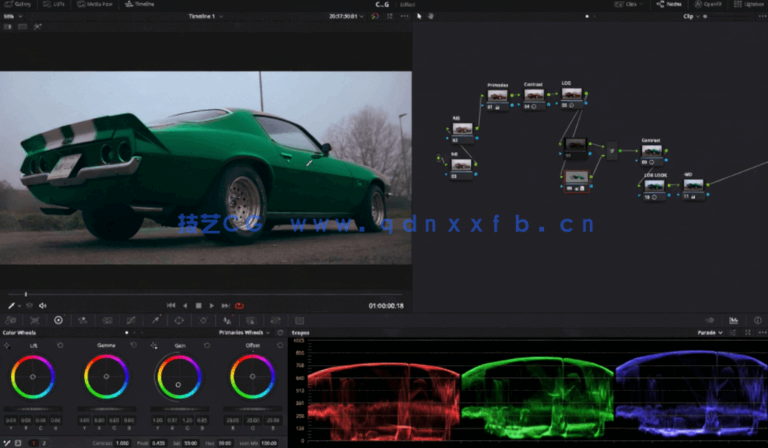
Task: Open the Gallery panel
Action: [18, 4]
